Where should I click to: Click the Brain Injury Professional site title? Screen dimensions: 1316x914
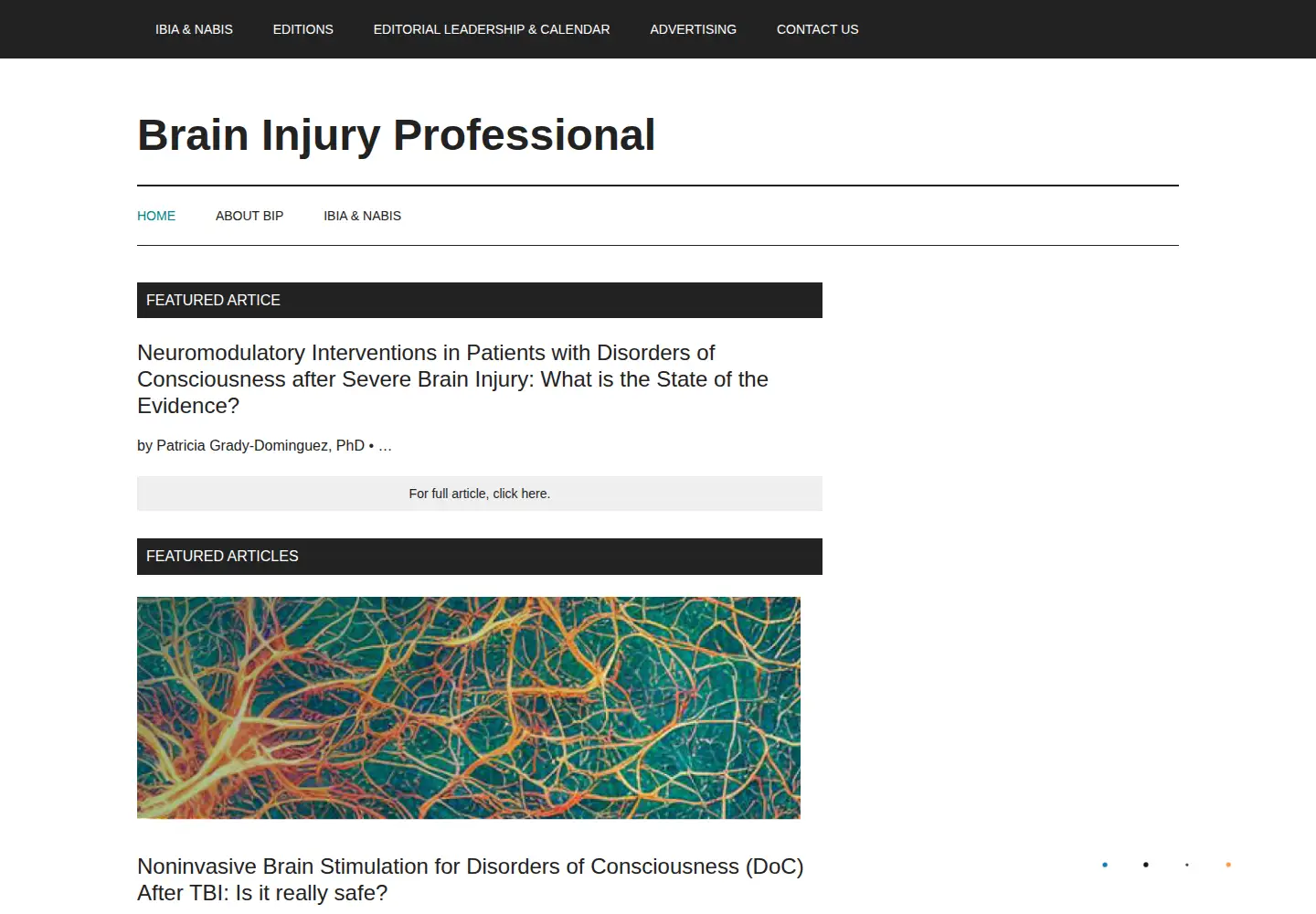point(397,135)
